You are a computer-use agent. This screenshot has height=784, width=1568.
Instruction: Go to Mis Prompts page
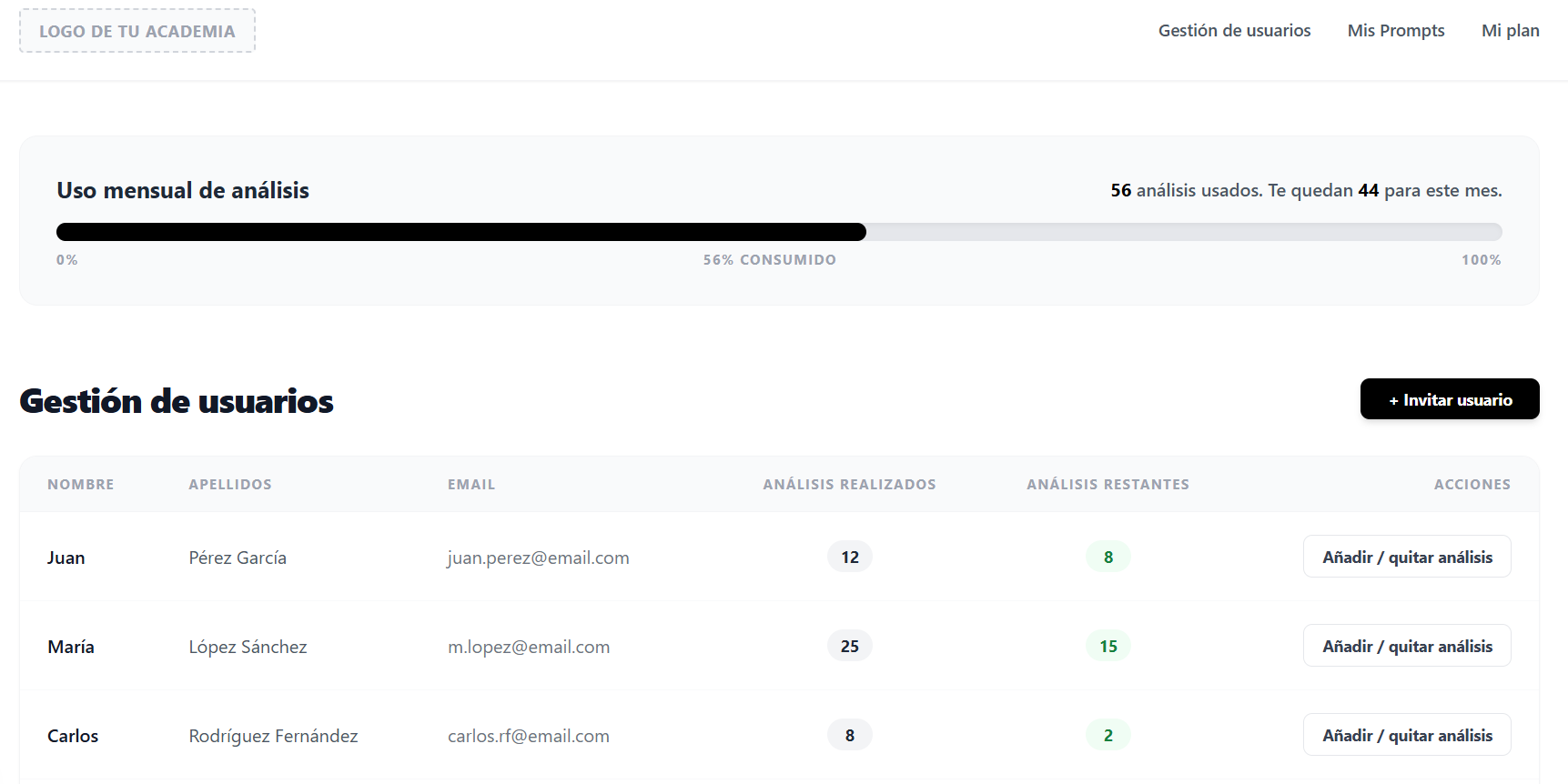1396,31
